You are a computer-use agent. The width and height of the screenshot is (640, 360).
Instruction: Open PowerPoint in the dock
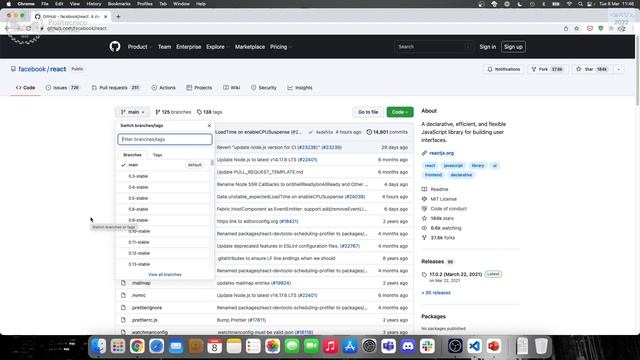(x=493, y=346)
